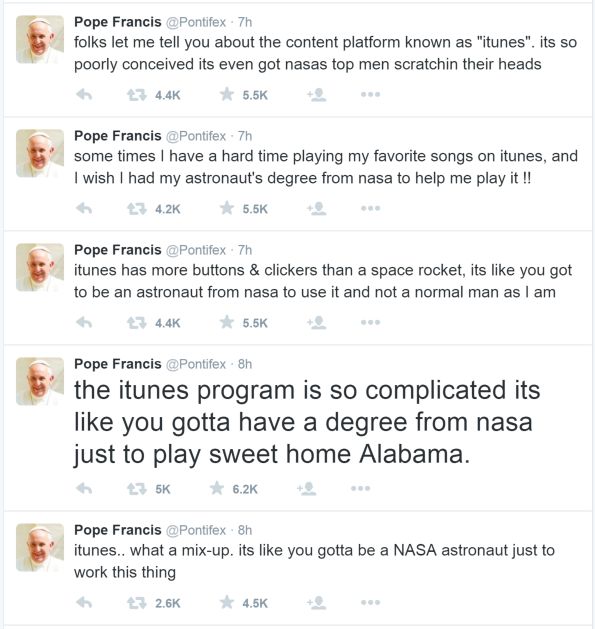Open more options on buttons & clickers tweet

coord(370,323)
